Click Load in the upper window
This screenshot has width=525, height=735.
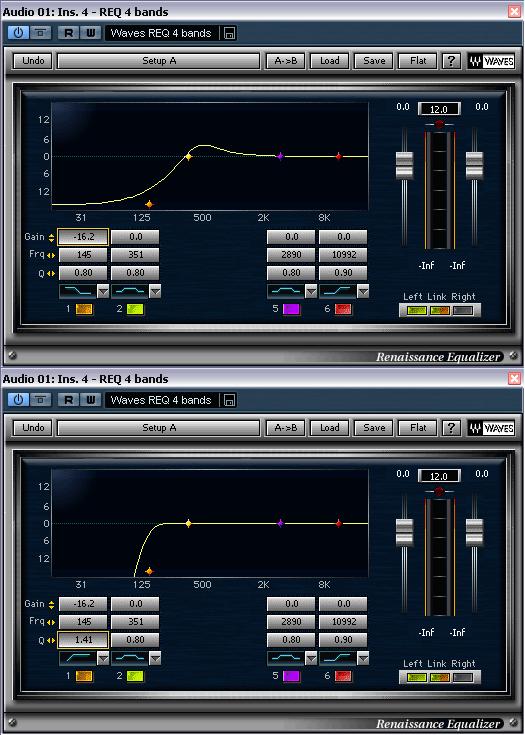(329, 60)
